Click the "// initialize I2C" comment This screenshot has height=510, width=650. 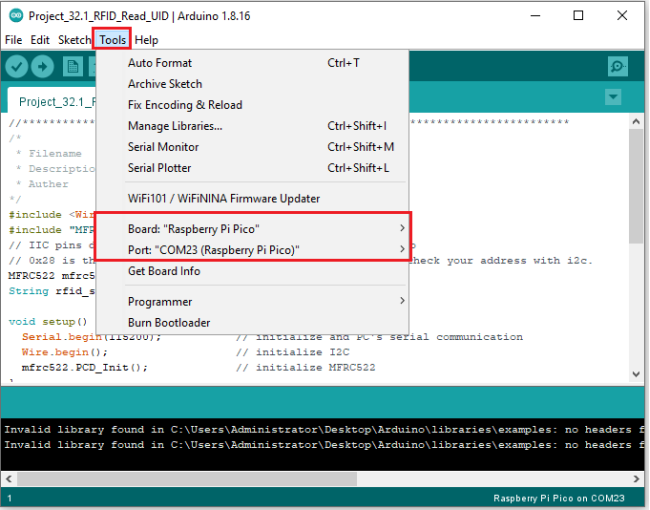tap(293, 352)
